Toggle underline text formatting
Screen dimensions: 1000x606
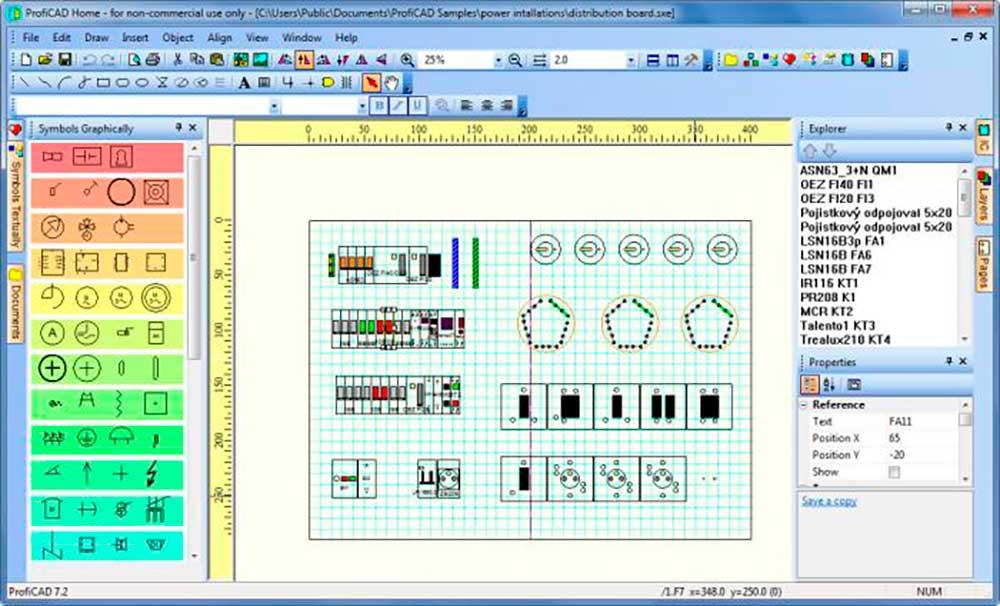tap(418, 106)
